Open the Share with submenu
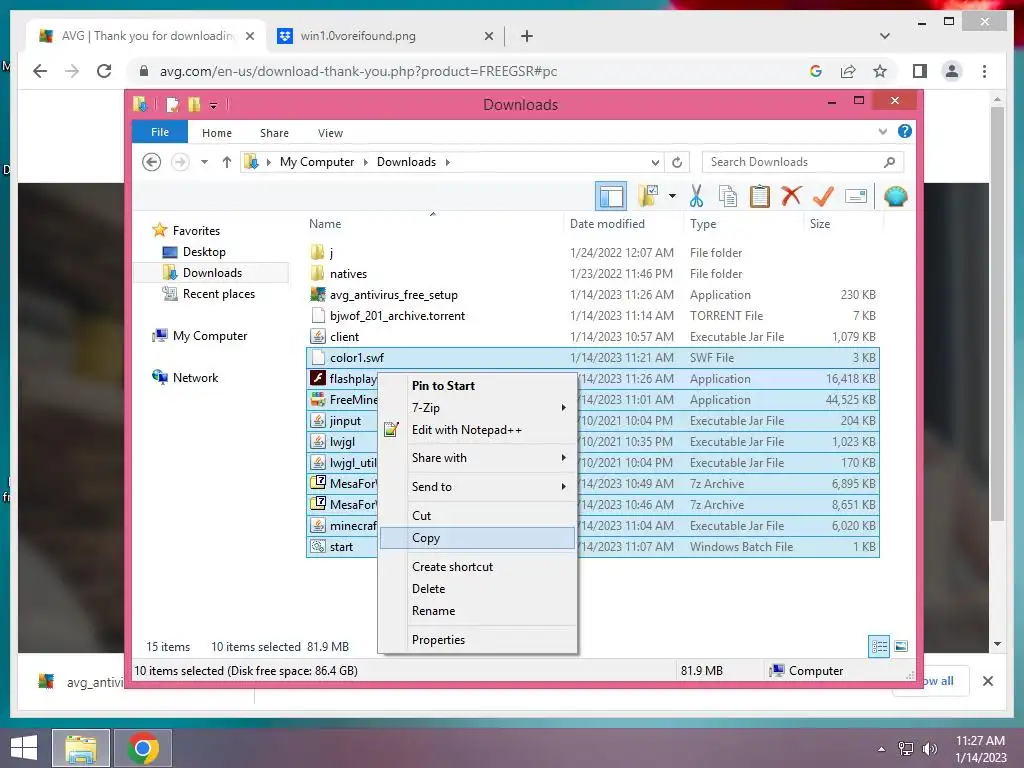This screenshot has height=768, width=1024. [477, 458]
